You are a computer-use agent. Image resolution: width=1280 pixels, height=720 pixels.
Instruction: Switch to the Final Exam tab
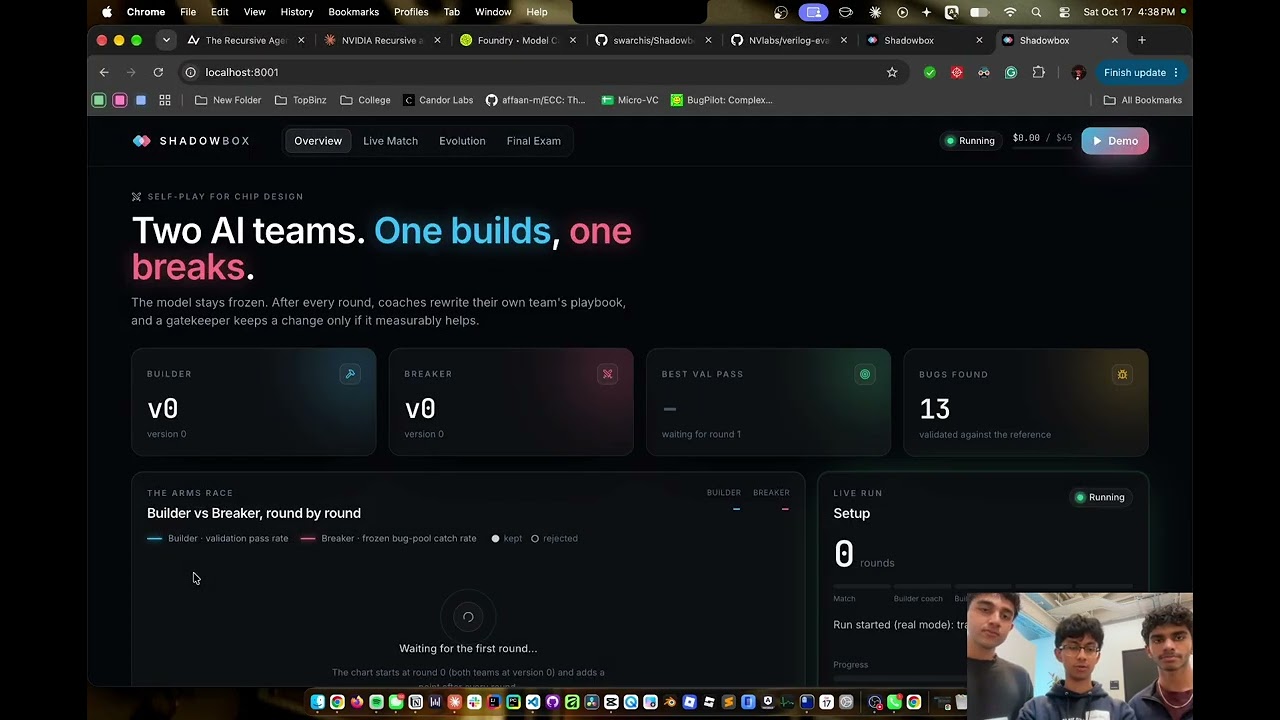pos(533,141)
